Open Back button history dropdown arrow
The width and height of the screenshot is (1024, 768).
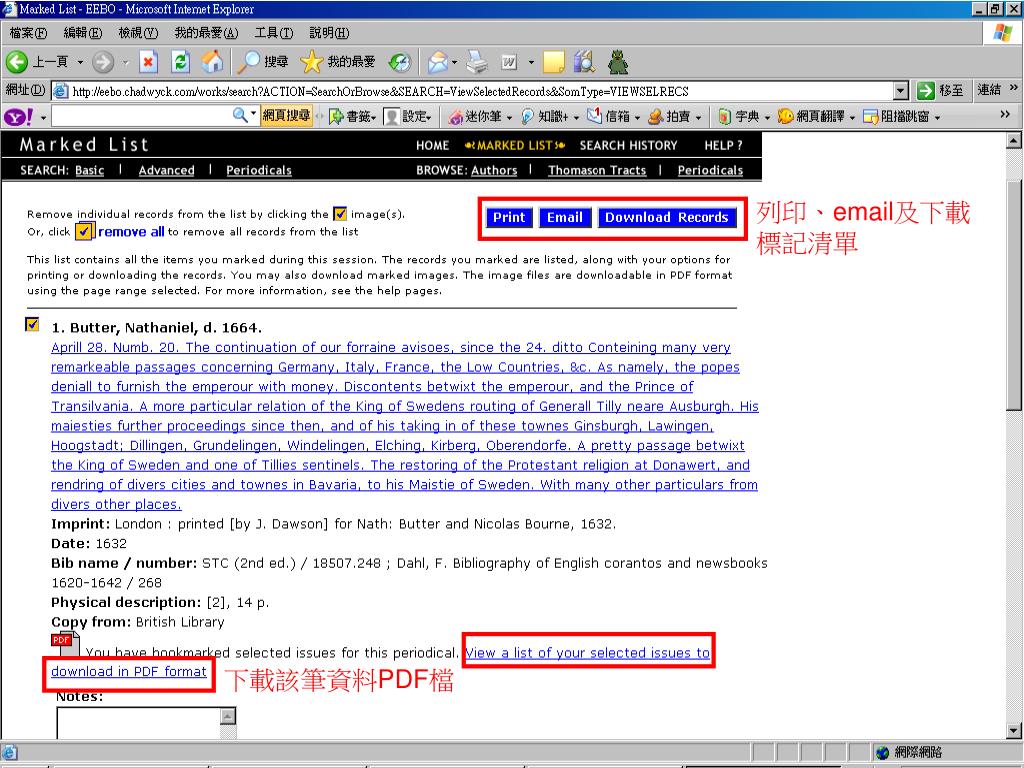[80, 63]
